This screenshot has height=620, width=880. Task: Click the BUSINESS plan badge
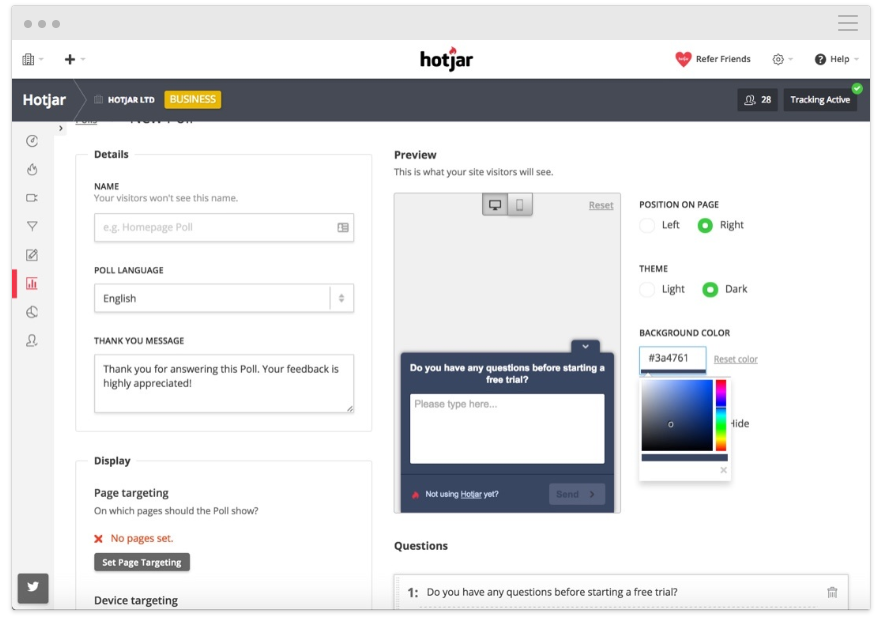tap(192, 99)
